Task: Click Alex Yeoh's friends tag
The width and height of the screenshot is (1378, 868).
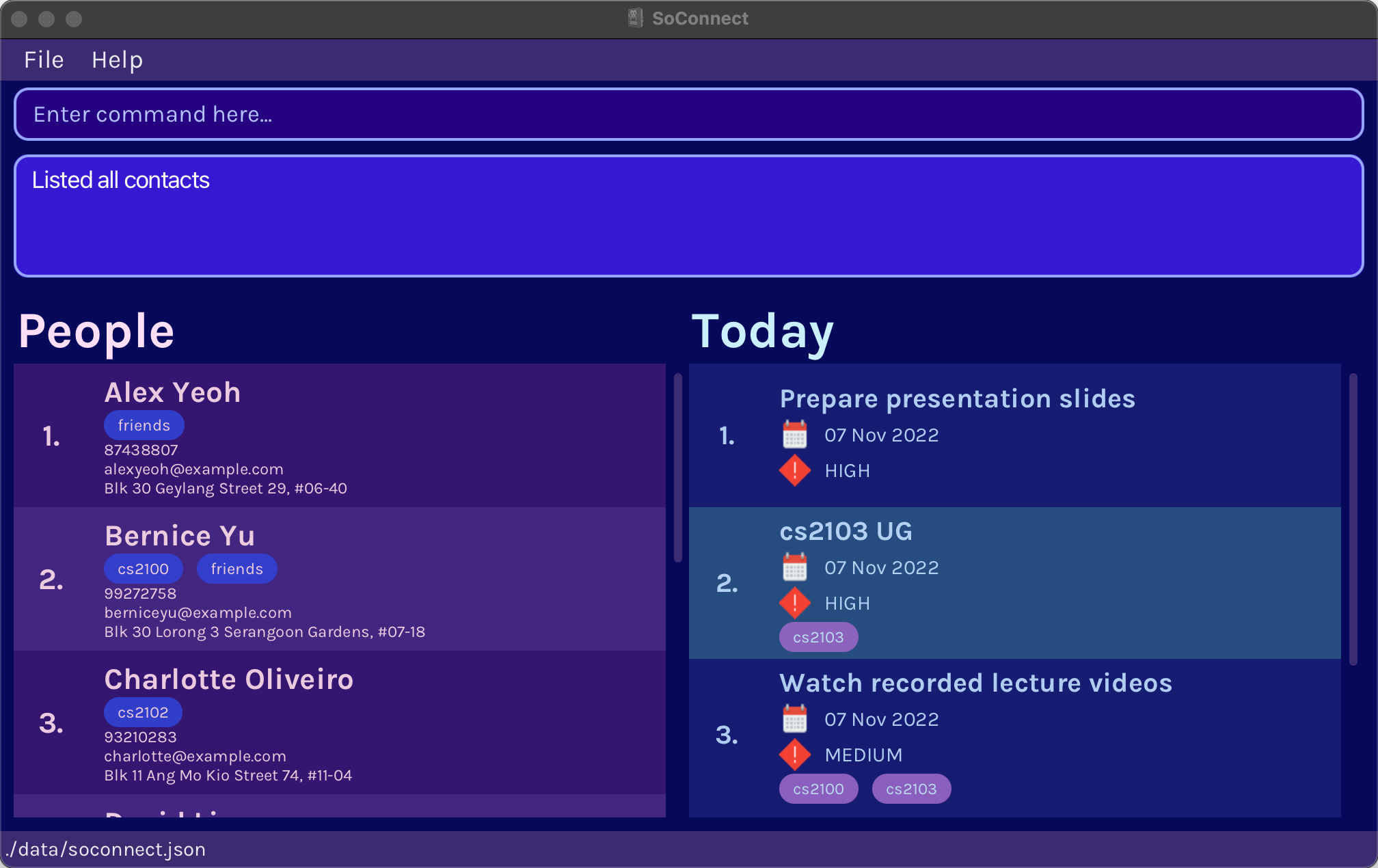Action: [x=144, y=425]
